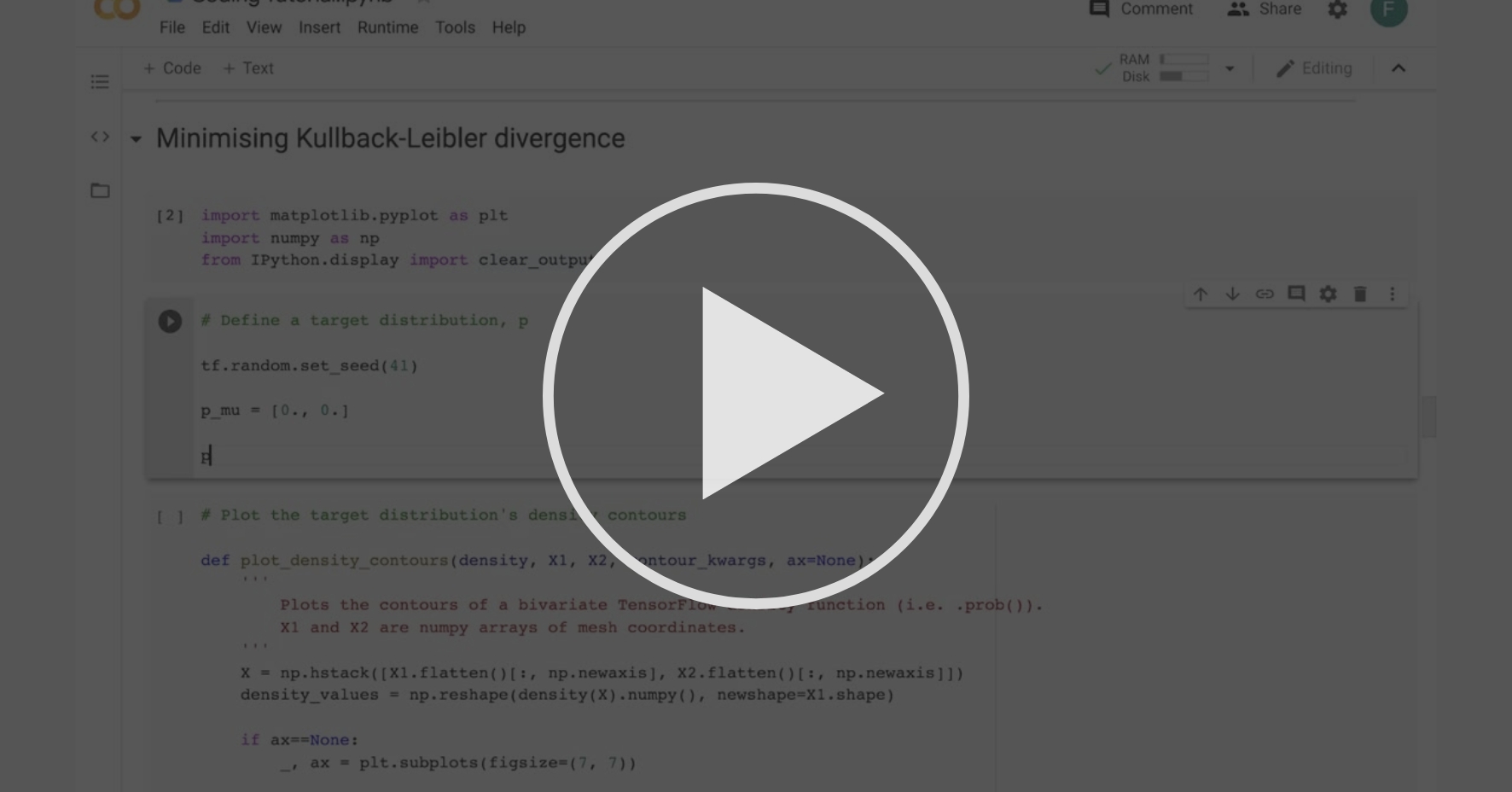The image size is (1512, 792).
Task: Open the Share dialog
Action: 1266,9
